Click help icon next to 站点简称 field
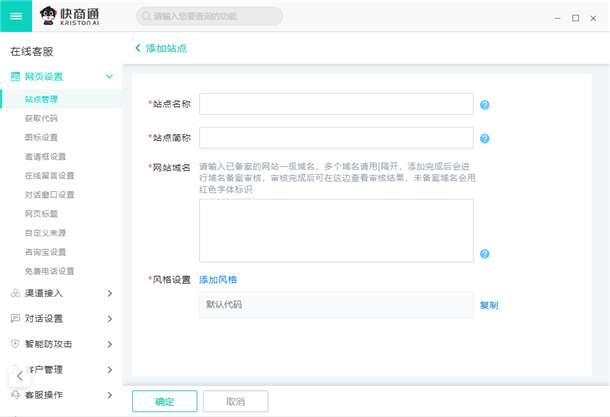 point(484,139)
